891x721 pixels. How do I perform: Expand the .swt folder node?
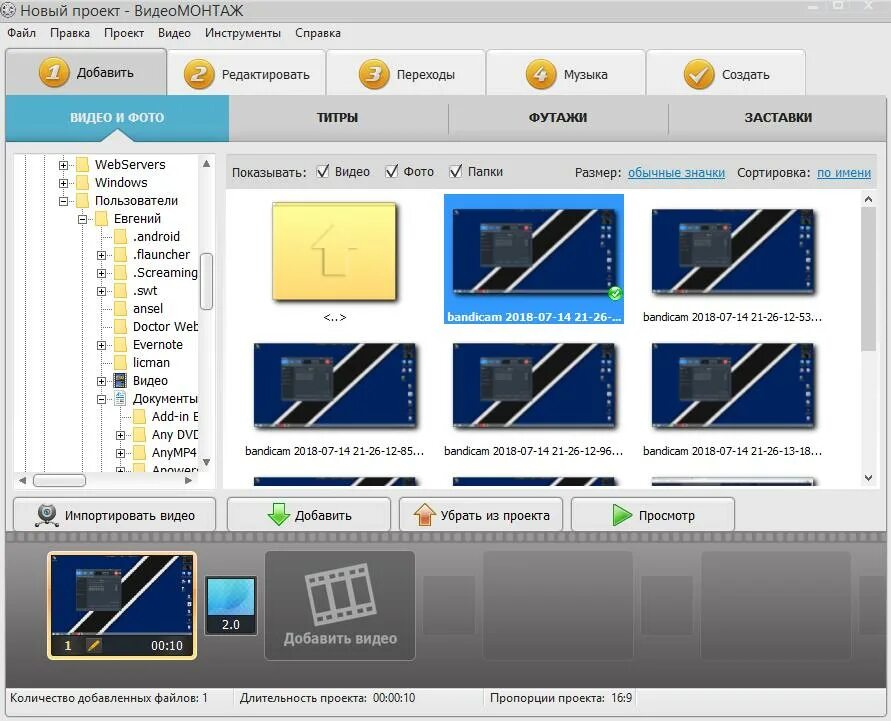tap(101, 291)
